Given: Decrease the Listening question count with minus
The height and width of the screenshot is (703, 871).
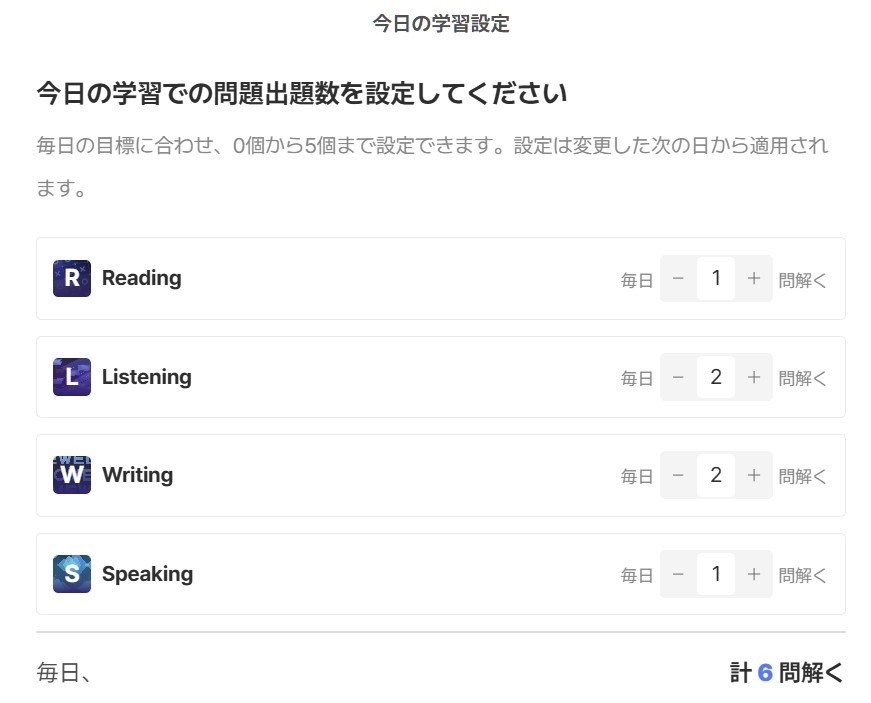Looking at the screenshot, I should click(x=678, y=377).
